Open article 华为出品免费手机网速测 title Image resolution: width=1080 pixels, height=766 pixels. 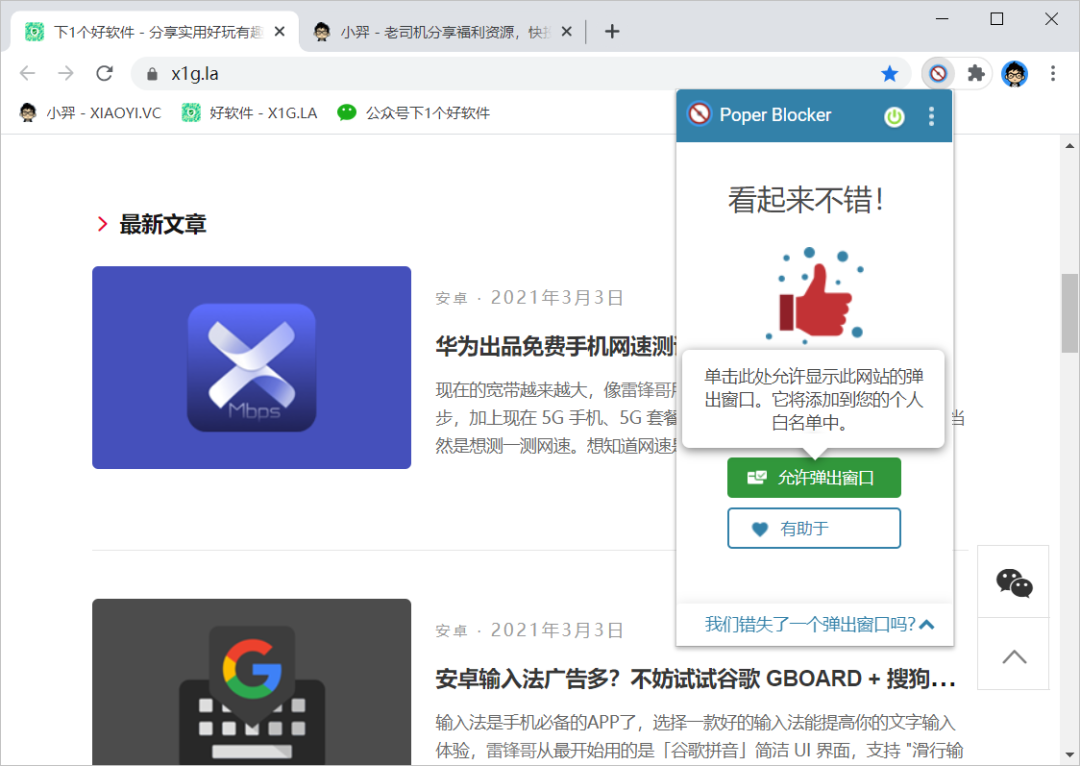556,346
